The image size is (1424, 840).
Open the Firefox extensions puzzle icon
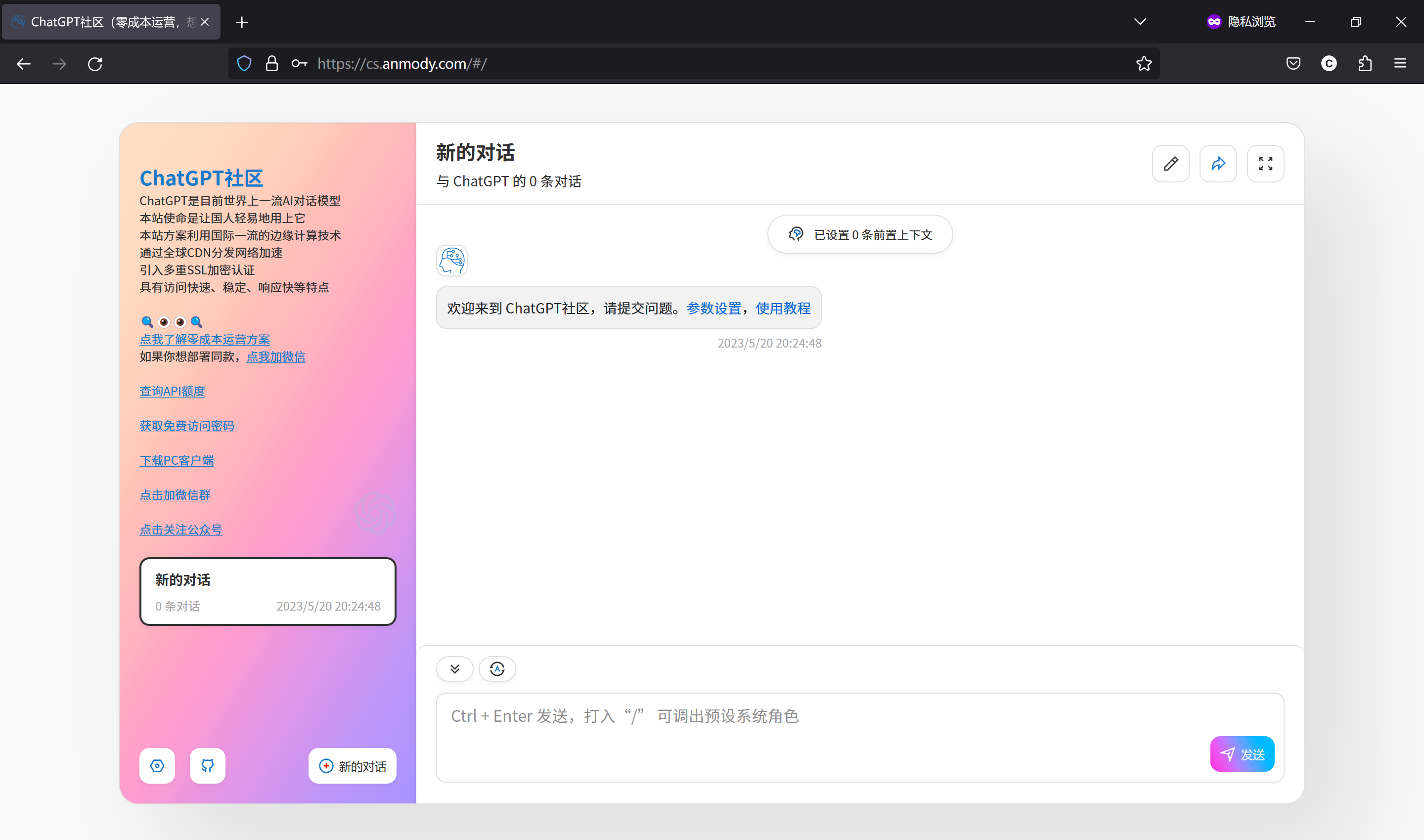click(1365, 63)
